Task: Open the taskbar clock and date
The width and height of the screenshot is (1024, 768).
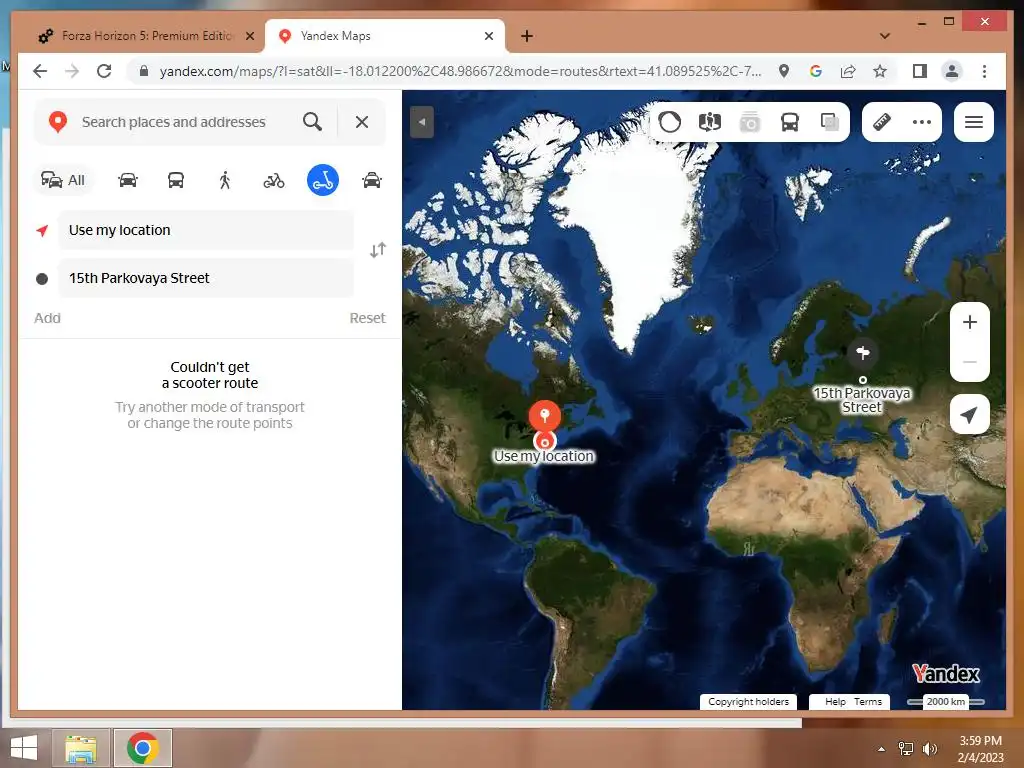Action: [980, 749]
